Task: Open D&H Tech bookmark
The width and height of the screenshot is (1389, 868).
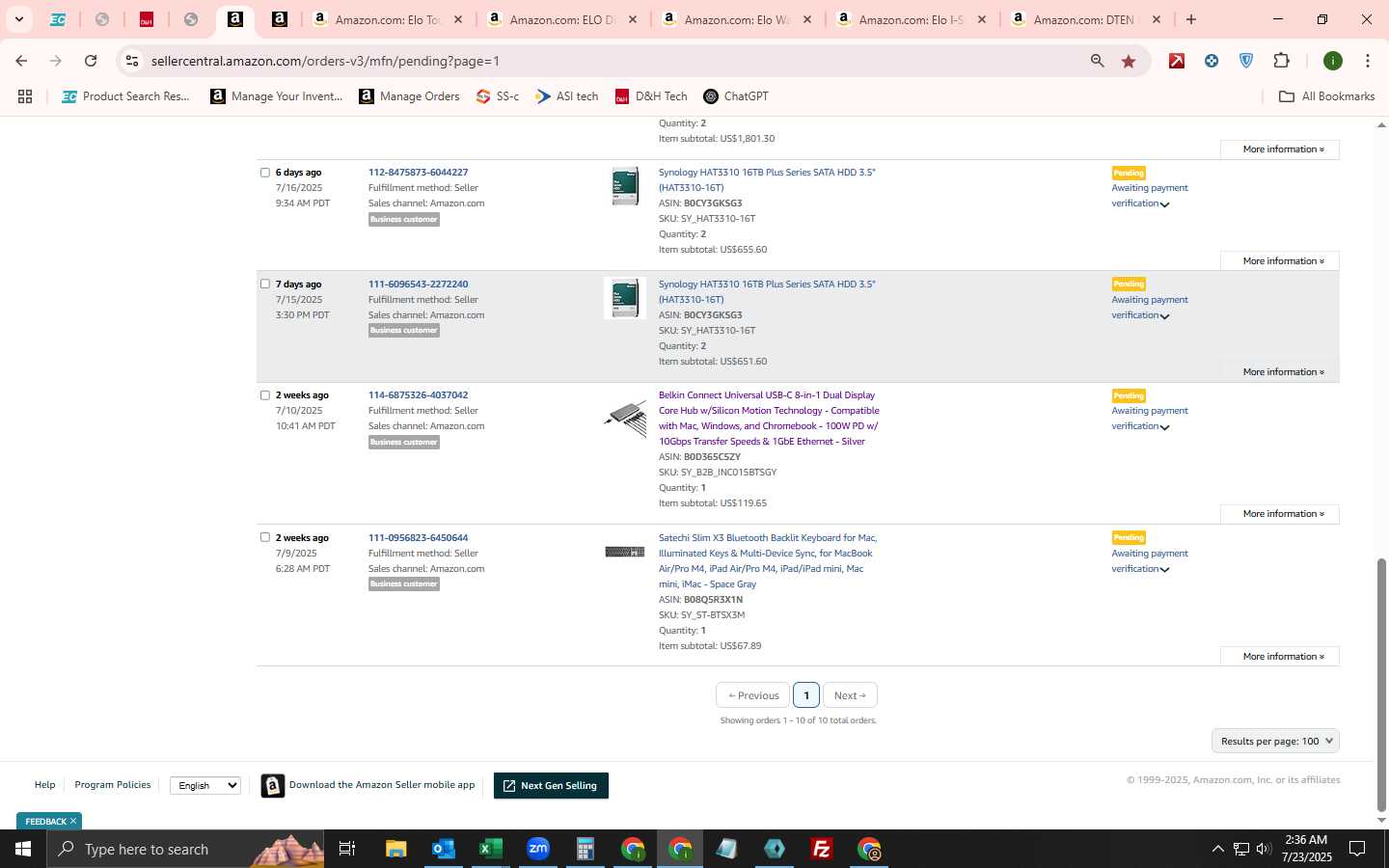Action: coord(651,96)
